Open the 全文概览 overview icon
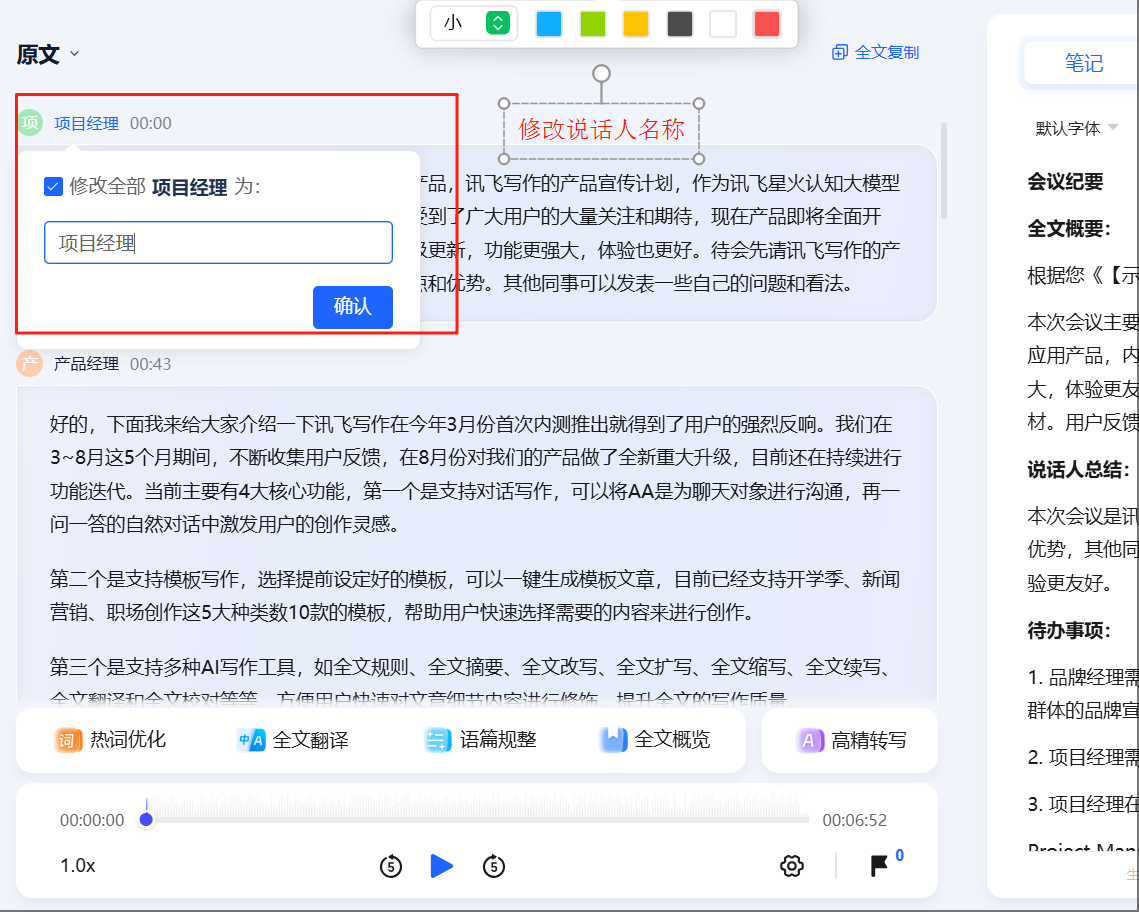The image size is (1139, 912). coord(613,740)
